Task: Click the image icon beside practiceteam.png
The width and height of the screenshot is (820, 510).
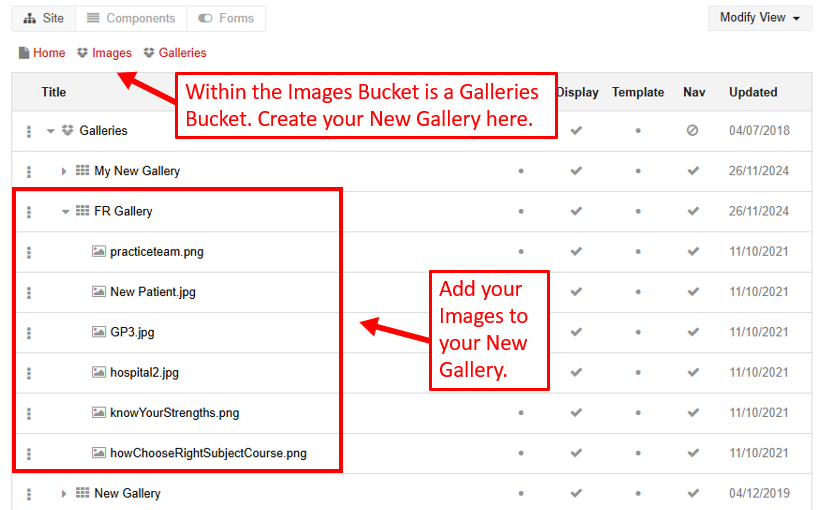Action: pyautogui.click(x=99, y=252)
